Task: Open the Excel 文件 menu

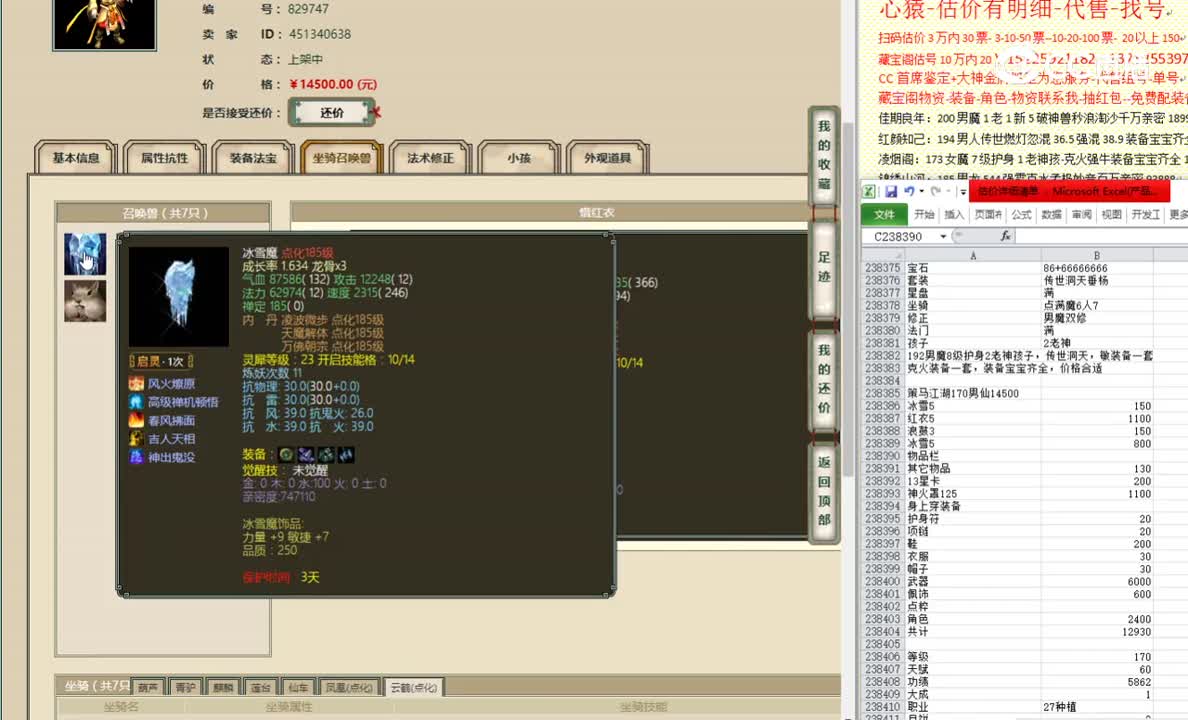Action: [x=884, y=214]
